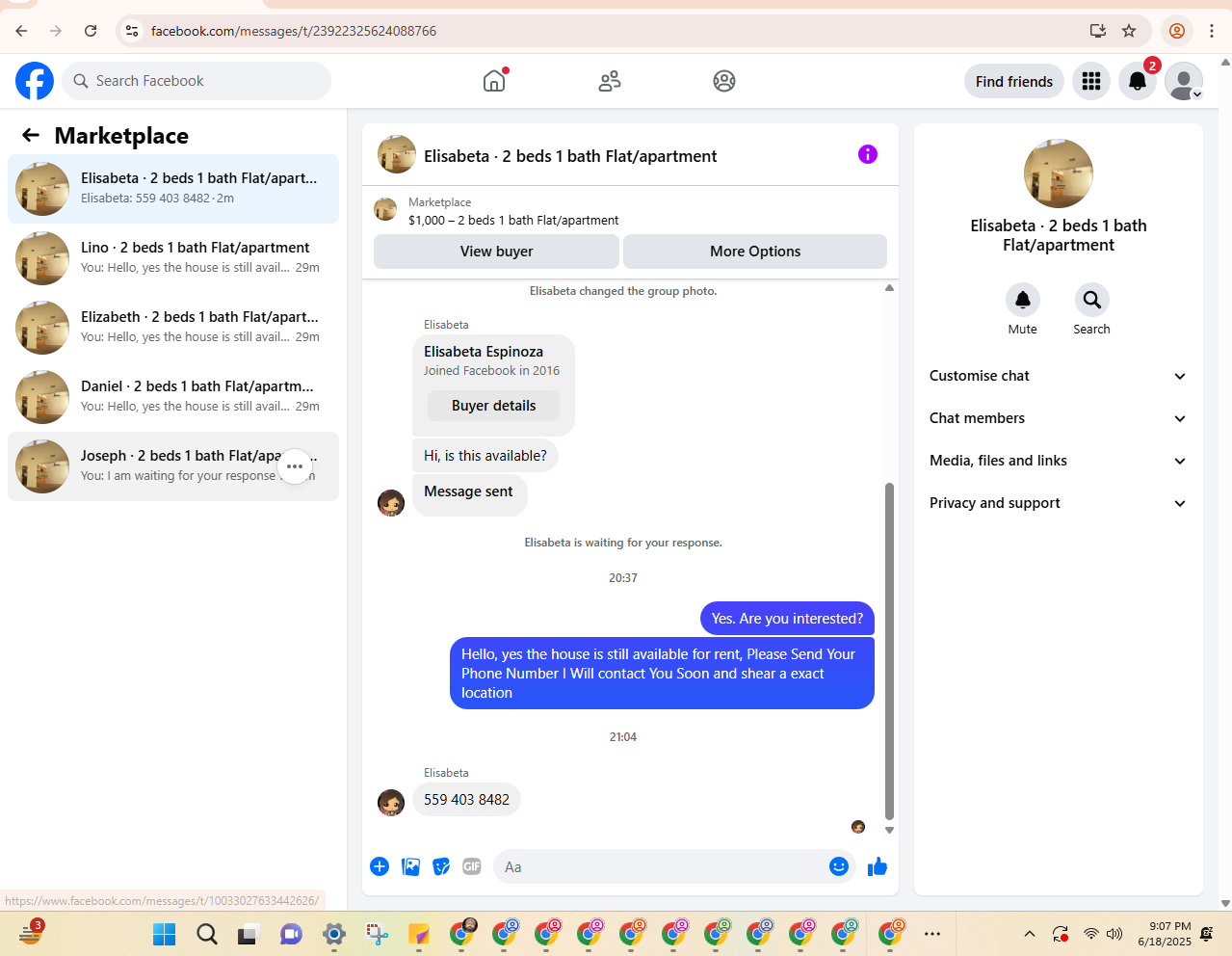The height and width of the screenshot is (956, 1232).
Task: Open the notifications bell with badge
Action: pos(1138,81)
